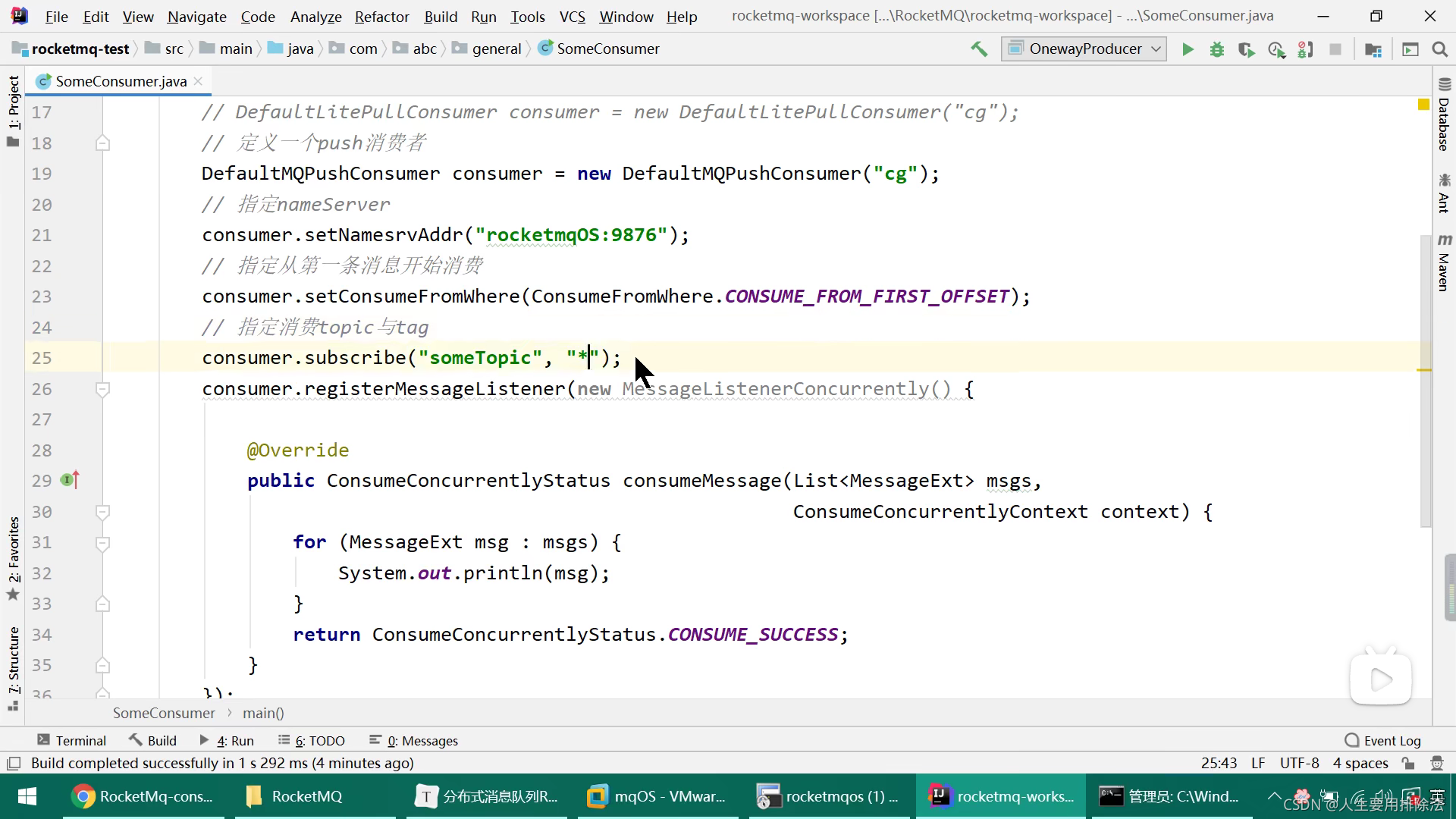The image size is (1456, 819).
Task: Click the video play overlay button
Action: [x=1380, y=678]
